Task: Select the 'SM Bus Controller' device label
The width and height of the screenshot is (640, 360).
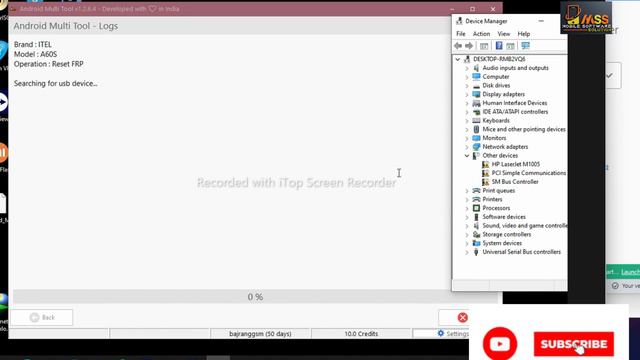Action: (515, 182)
